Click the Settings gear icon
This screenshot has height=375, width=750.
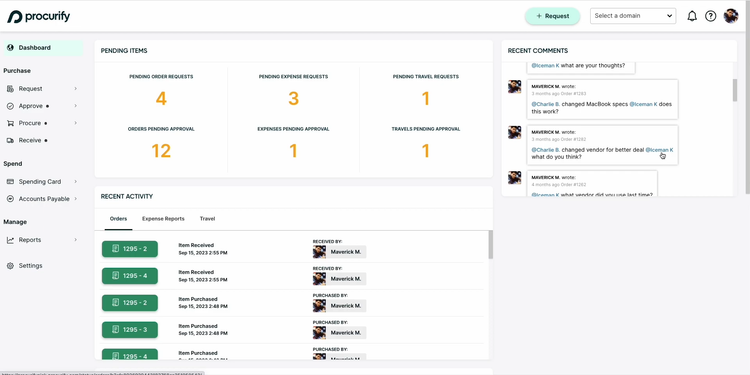[11, 266]
